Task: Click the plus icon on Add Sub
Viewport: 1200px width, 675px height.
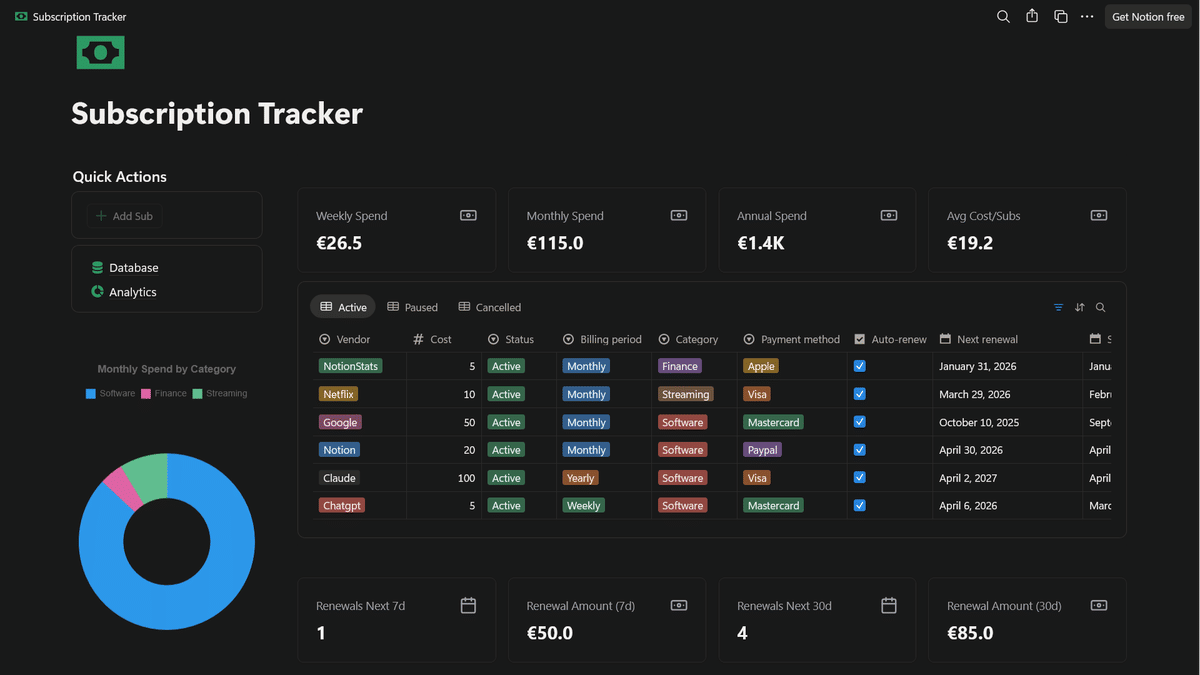Action: click(x=101, y=216)
